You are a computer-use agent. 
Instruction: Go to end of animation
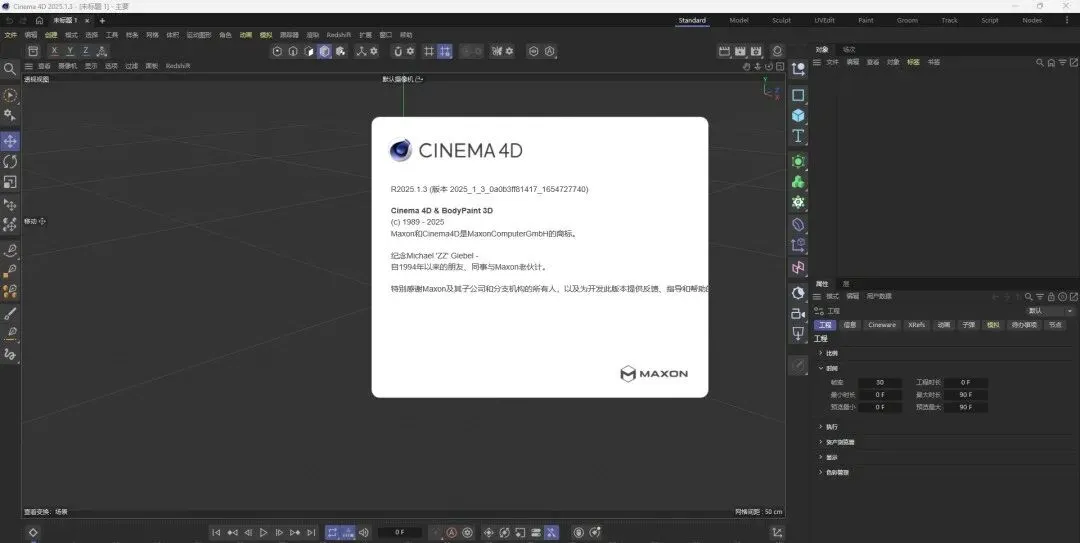(x=311, y=533)
